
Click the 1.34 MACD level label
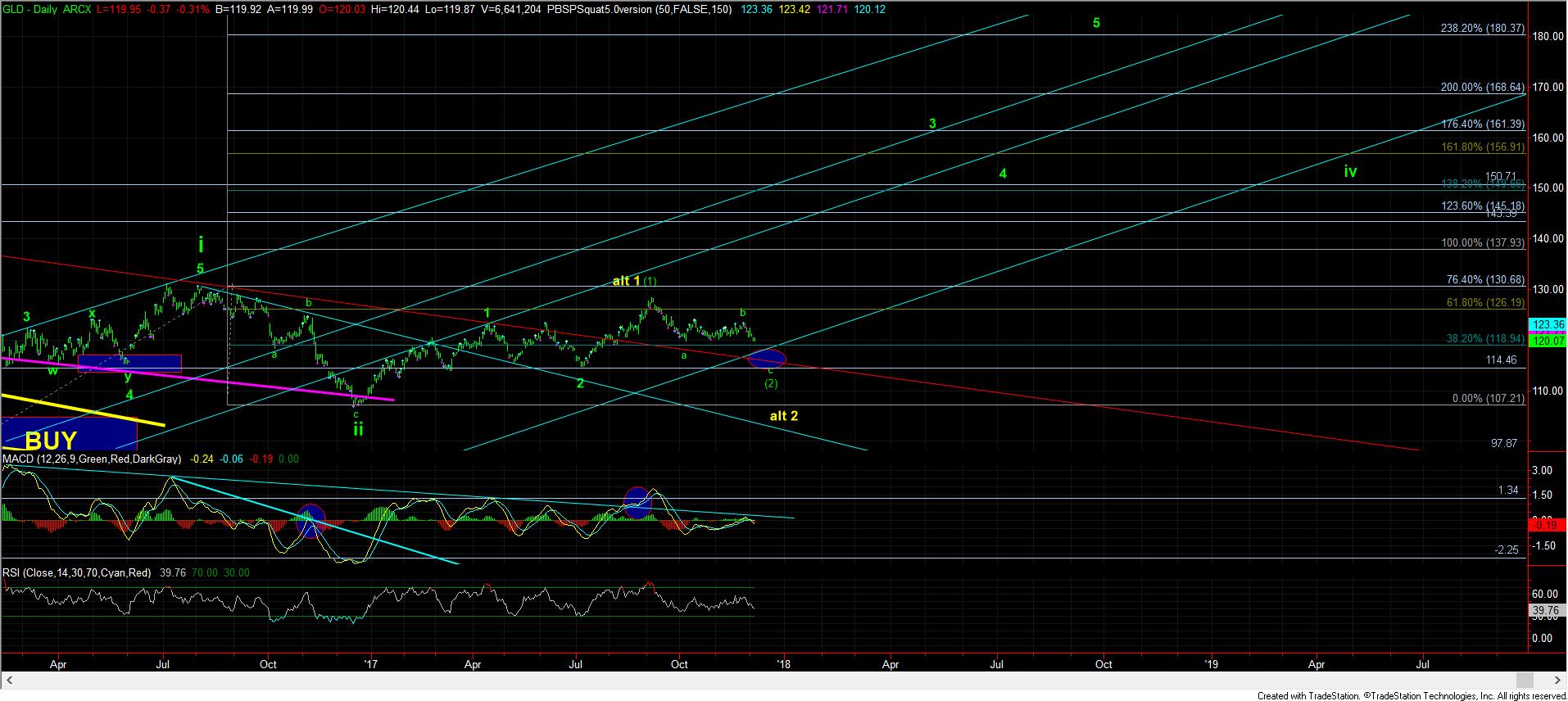(x=1507, y=491)
